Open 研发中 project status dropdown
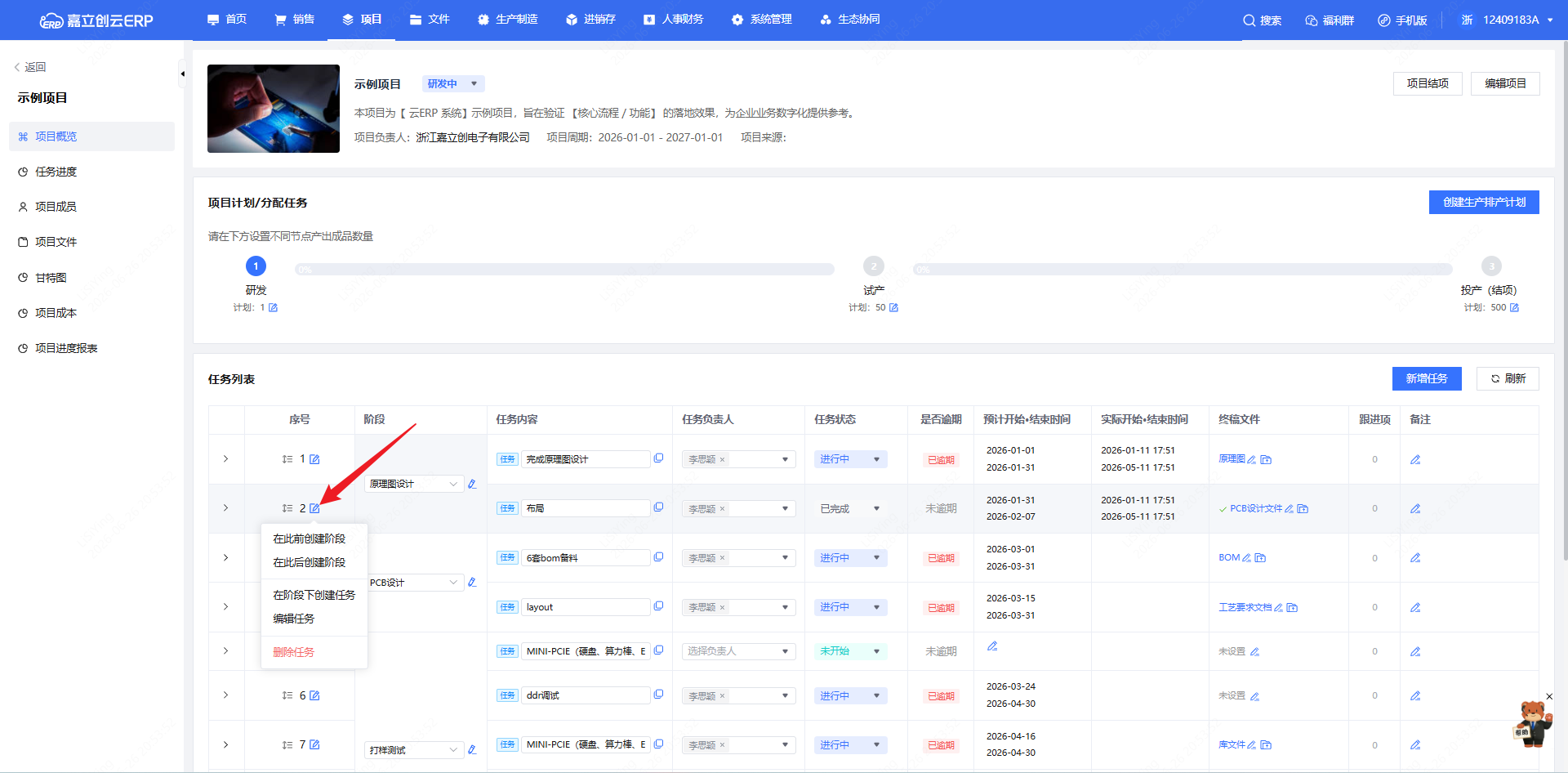1568x773 pixels. pos(453,84)
